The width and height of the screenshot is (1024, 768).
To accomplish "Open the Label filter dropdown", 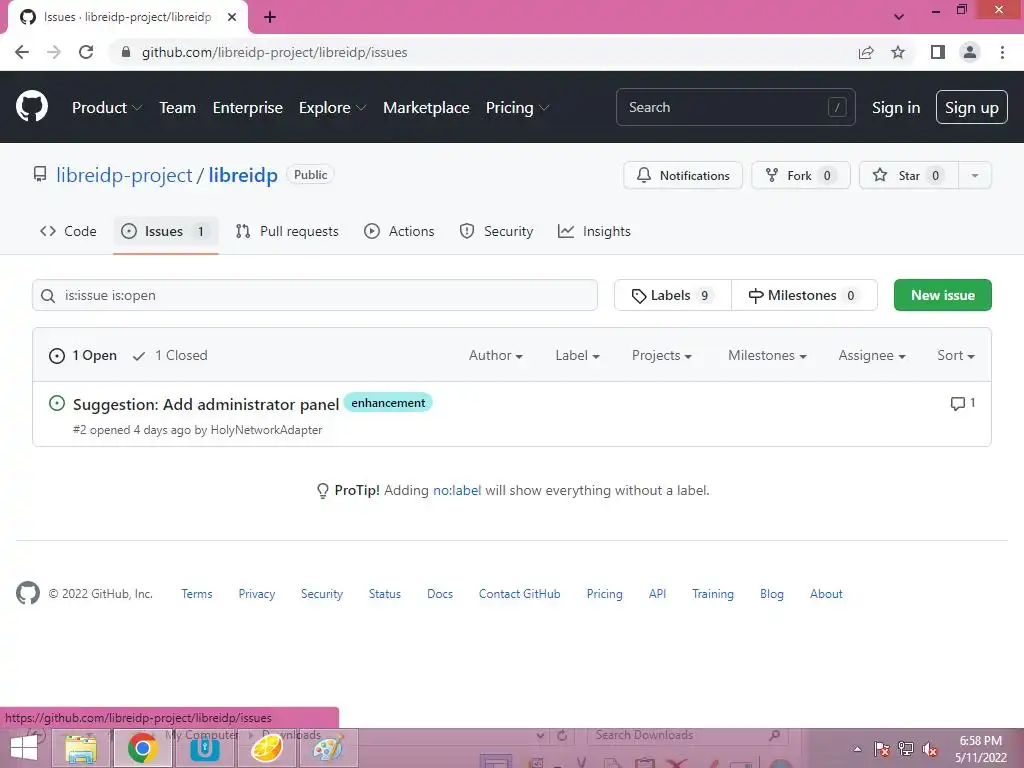I will [x=577, y=355].
